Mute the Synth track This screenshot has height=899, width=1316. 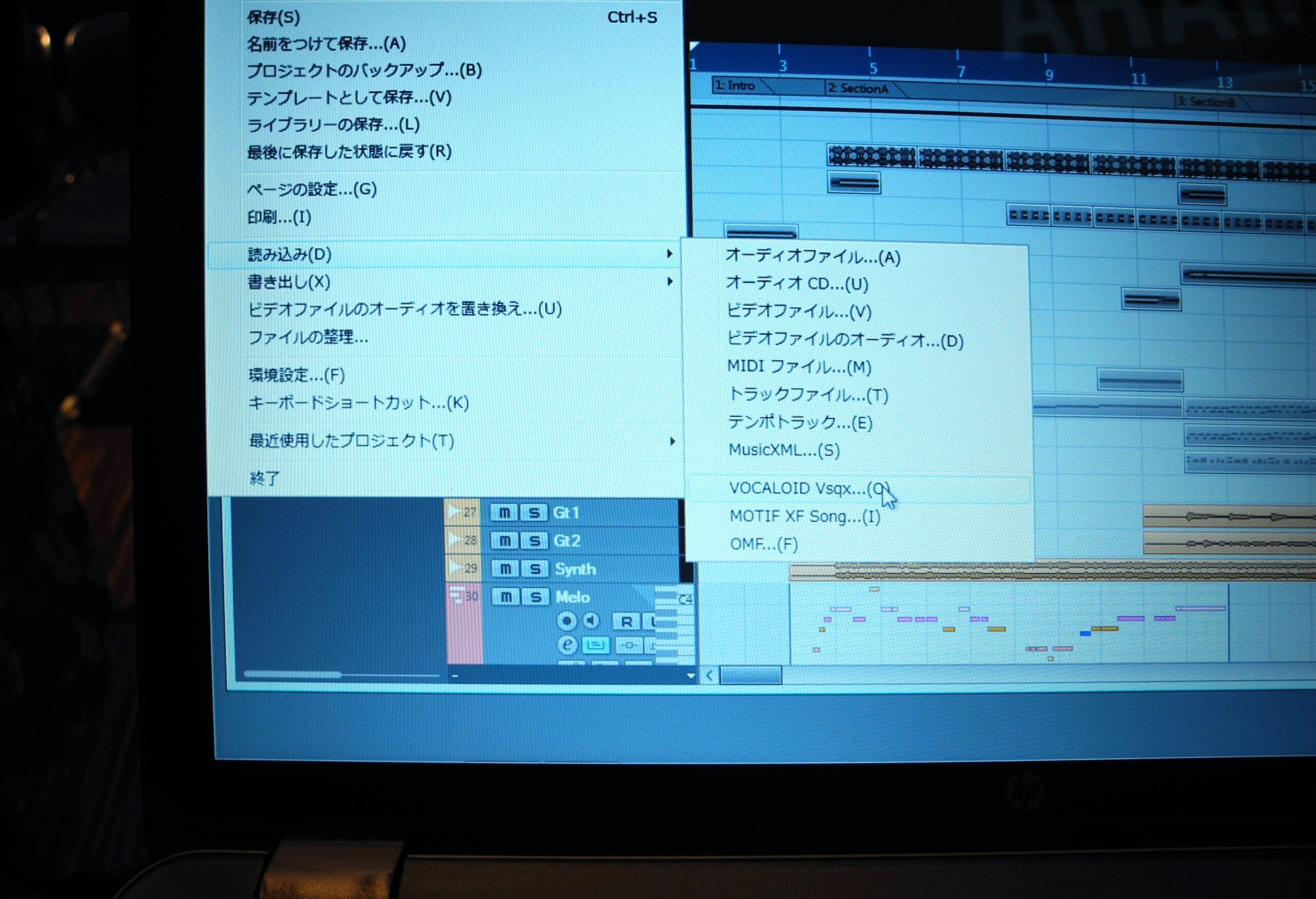505,568
